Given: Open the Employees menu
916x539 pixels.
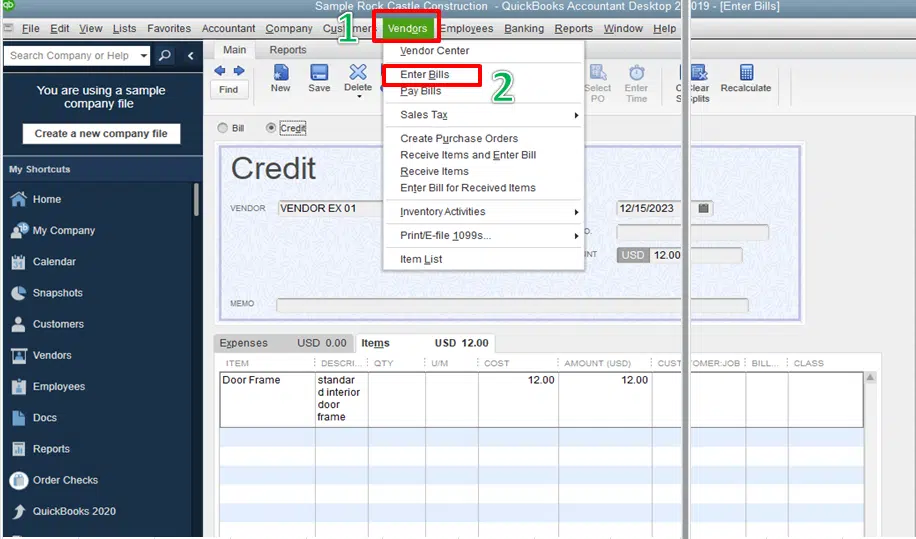Looking at the screenshot, I should pos(466,29).
